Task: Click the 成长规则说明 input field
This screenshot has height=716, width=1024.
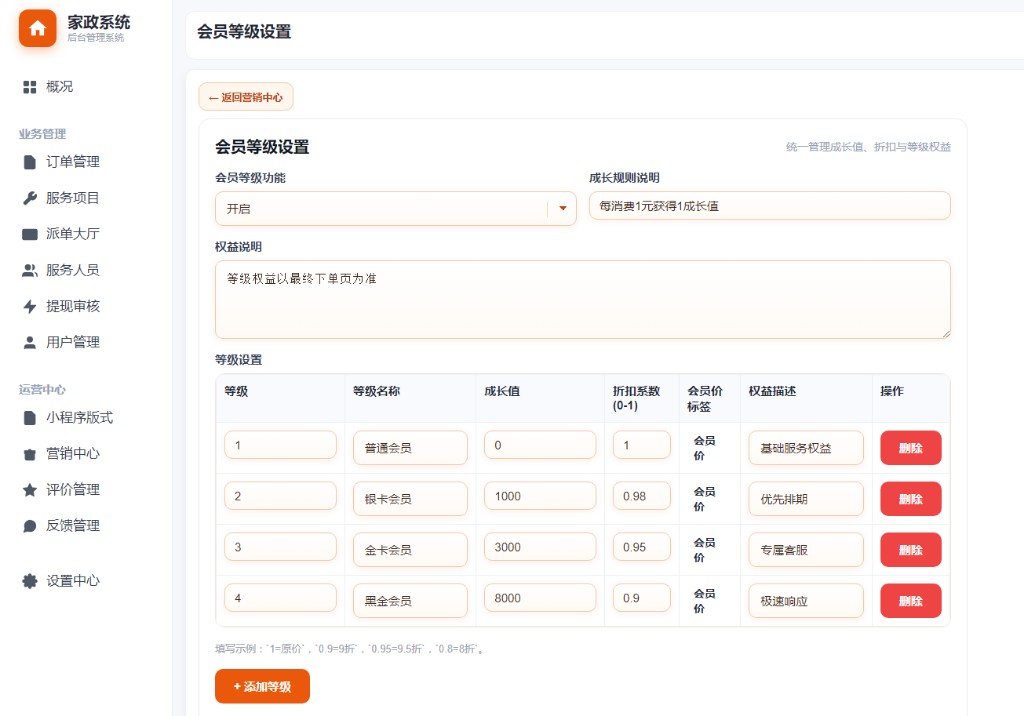Action: [769, 206]
